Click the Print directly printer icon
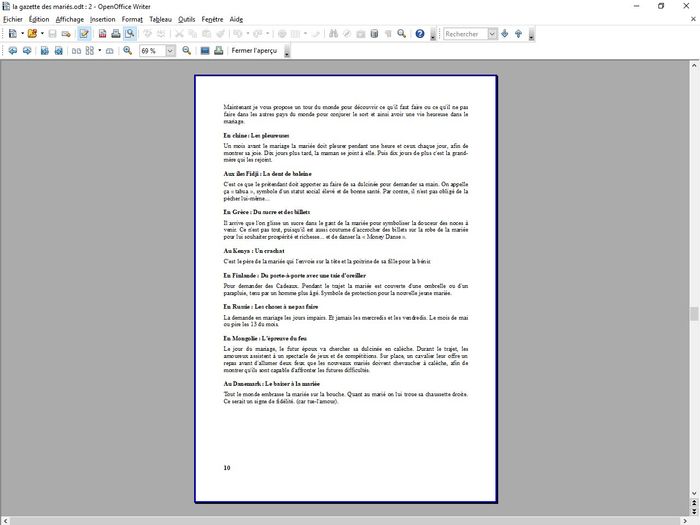 coord(116,33)
